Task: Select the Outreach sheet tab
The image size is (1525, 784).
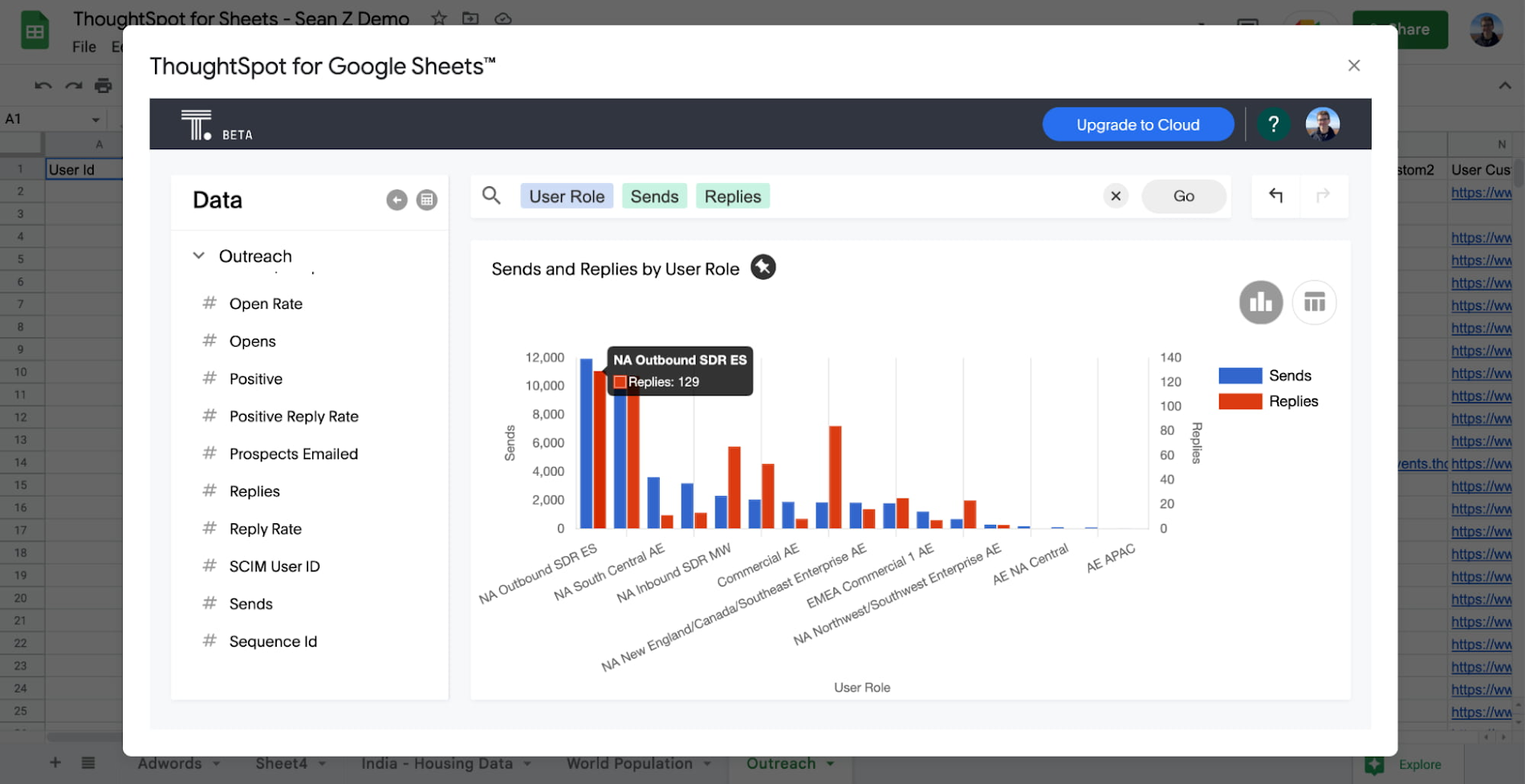Action: coord(781,763)
